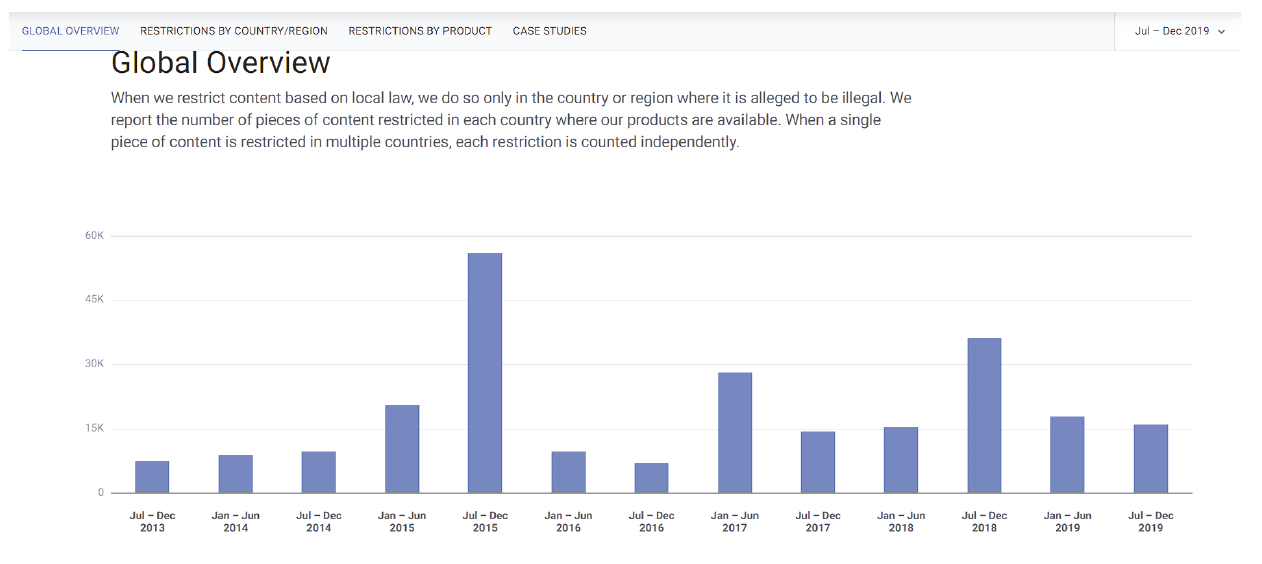Viewport: 1262px width, 564px height.
Task: Open the Restrictions by Product tab
Action: (420, 31)
